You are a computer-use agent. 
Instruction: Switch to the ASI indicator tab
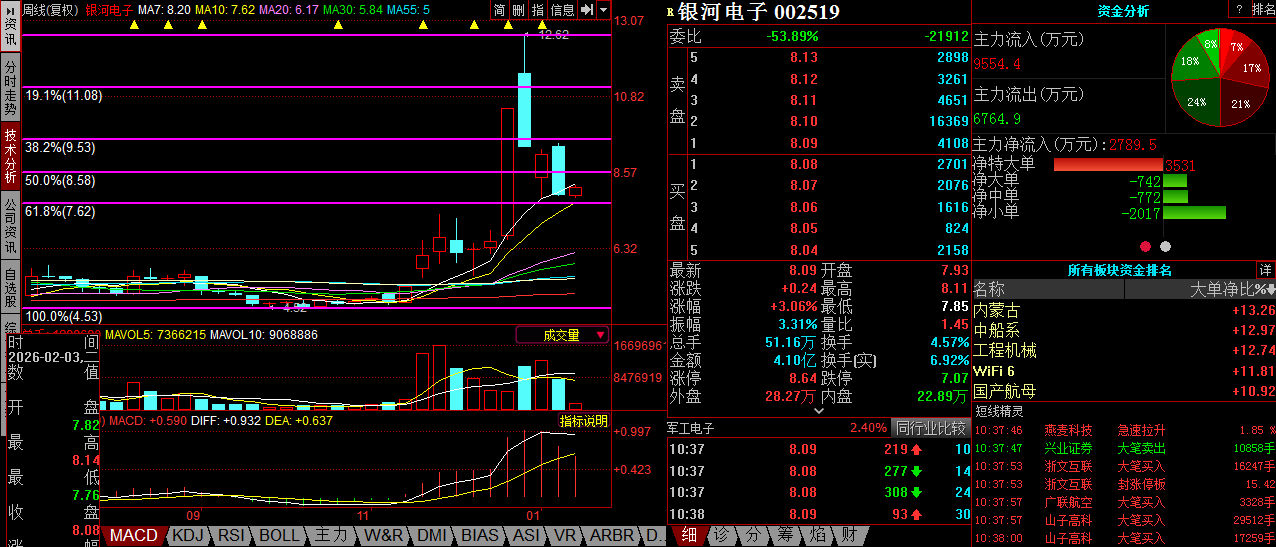(x=526, y=535)
